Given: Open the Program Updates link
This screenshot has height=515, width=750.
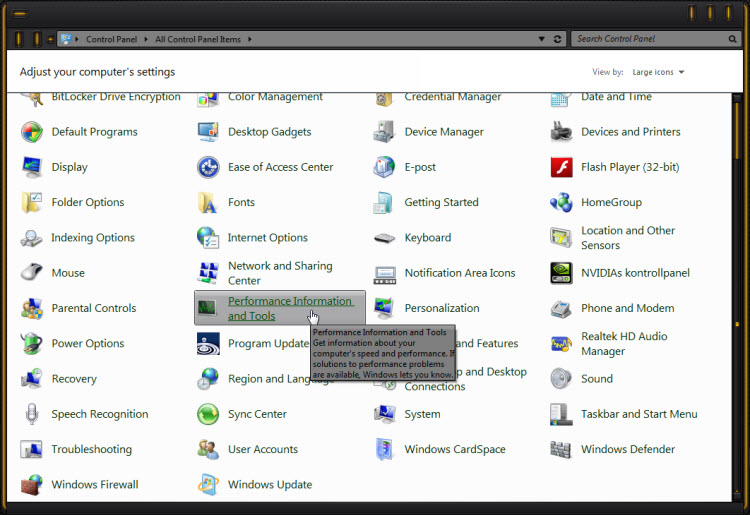Looking at the screenshot, I should [268, 343].
